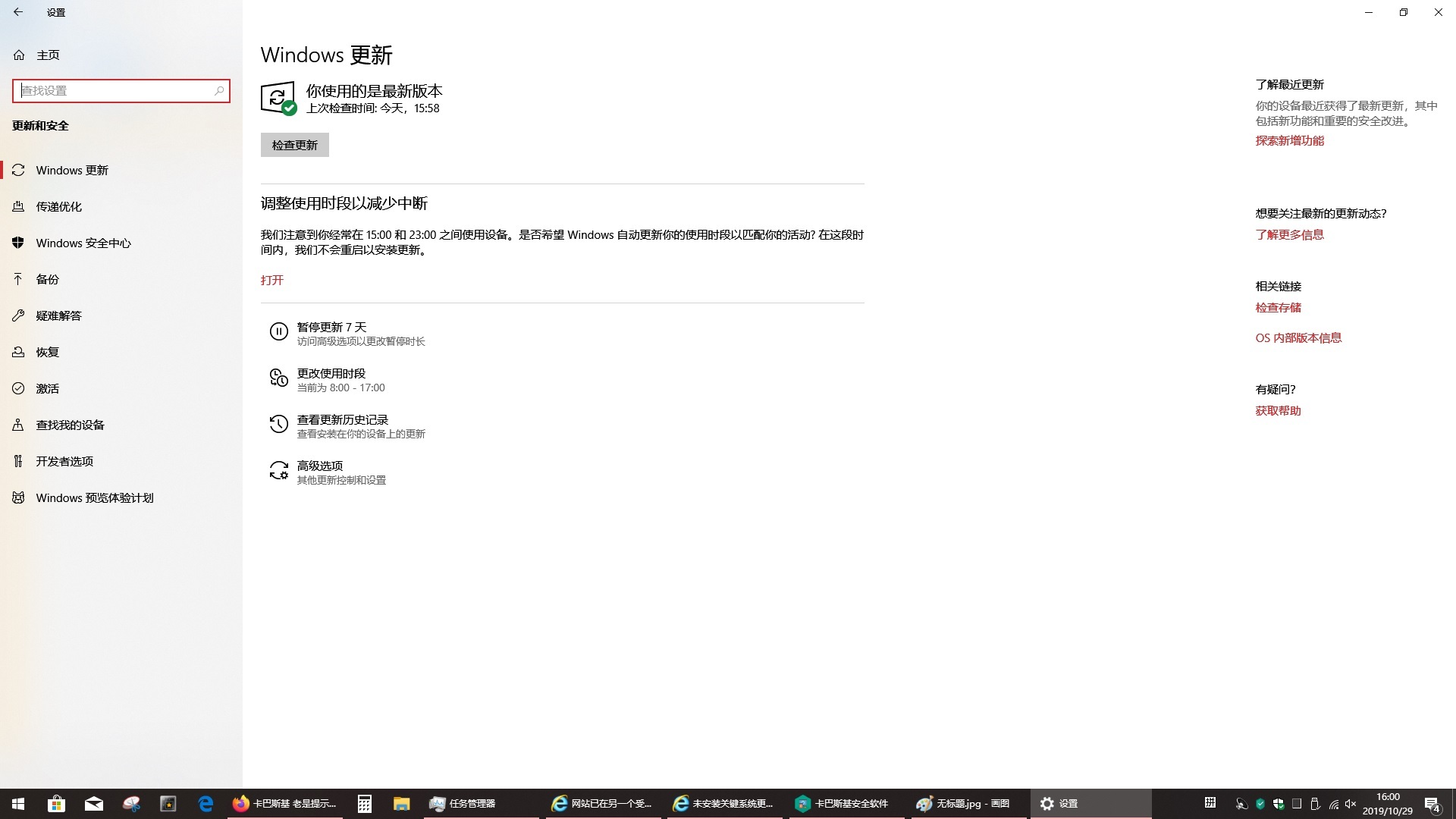Click the 恢复 recovery icon
This screenshot has height=819, width=1456.
pyautogui.click(x=18, y=353)
